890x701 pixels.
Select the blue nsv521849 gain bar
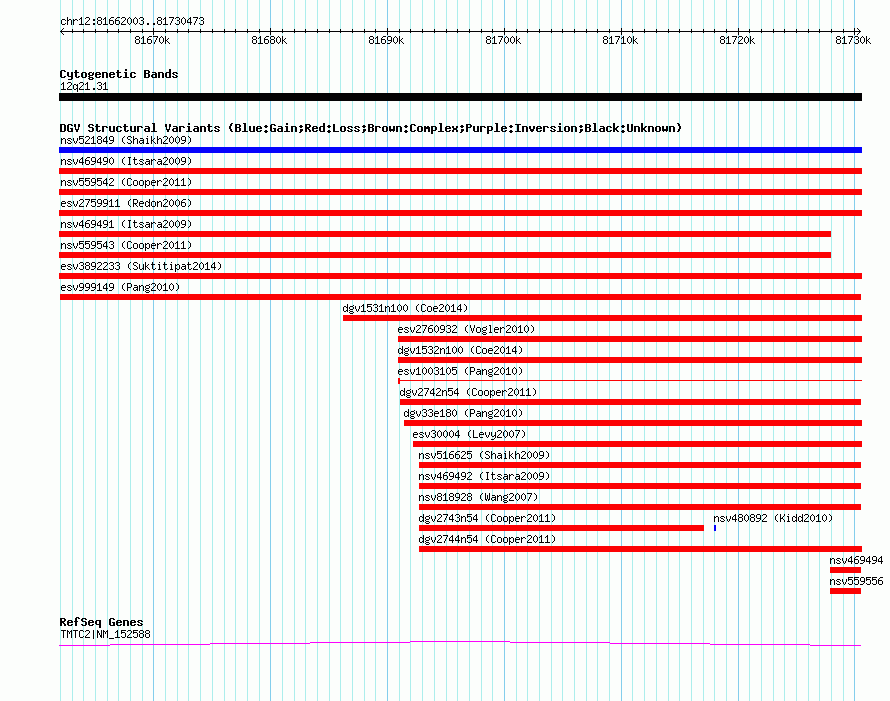460,150
